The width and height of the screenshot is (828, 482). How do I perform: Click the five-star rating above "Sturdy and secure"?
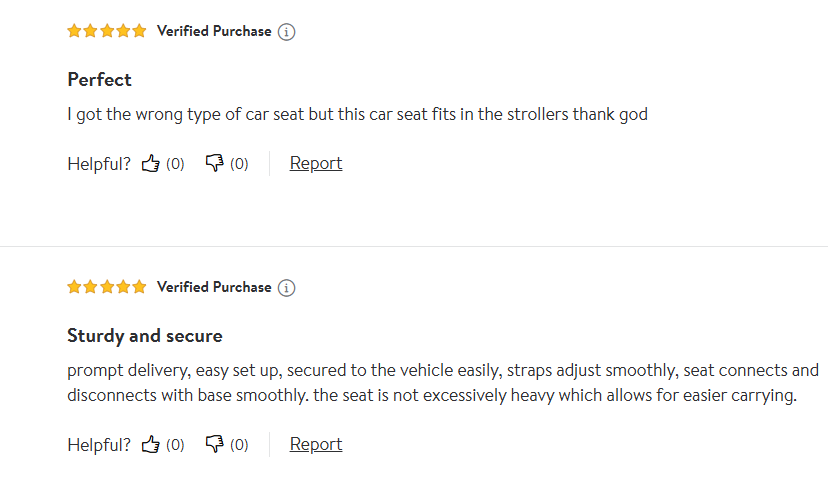pyautogui.click(x=107, y=287)
